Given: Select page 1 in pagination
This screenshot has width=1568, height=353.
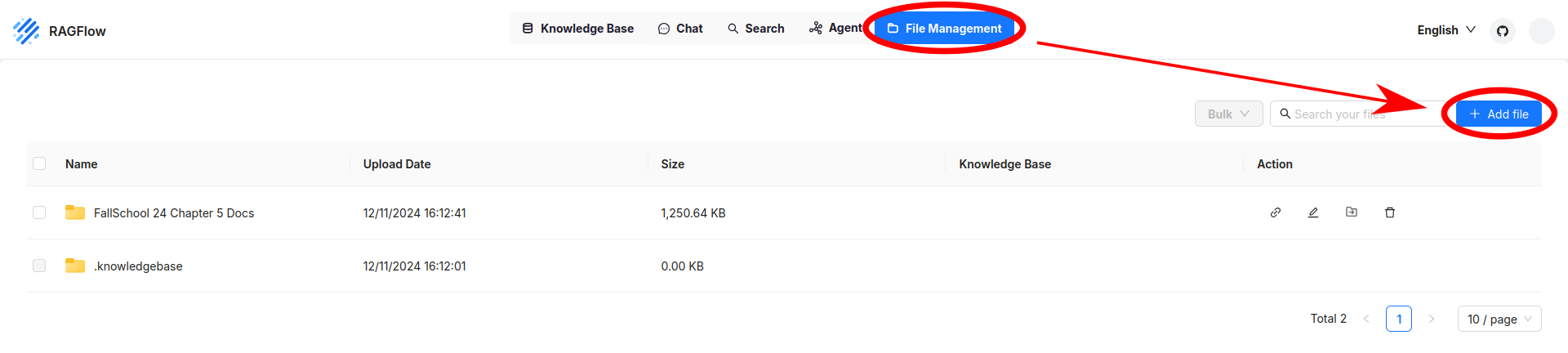Looking at the screenshot, I should 1398,319.
